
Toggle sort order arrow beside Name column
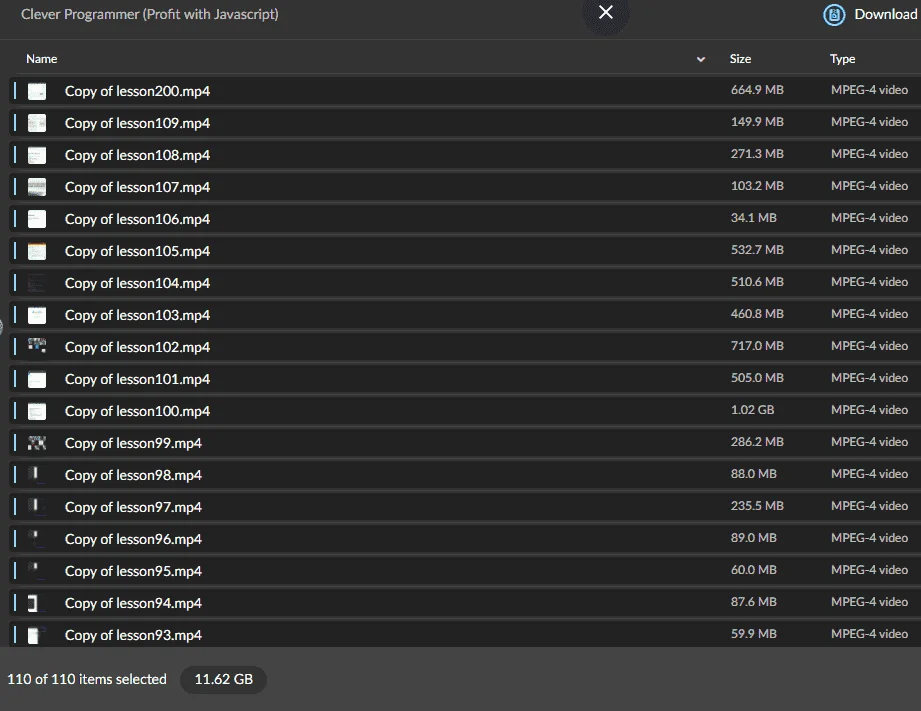(x=701, y=59)
